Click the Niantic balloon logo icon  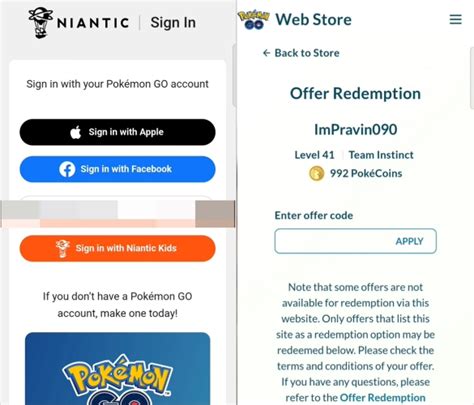[40, 23]
